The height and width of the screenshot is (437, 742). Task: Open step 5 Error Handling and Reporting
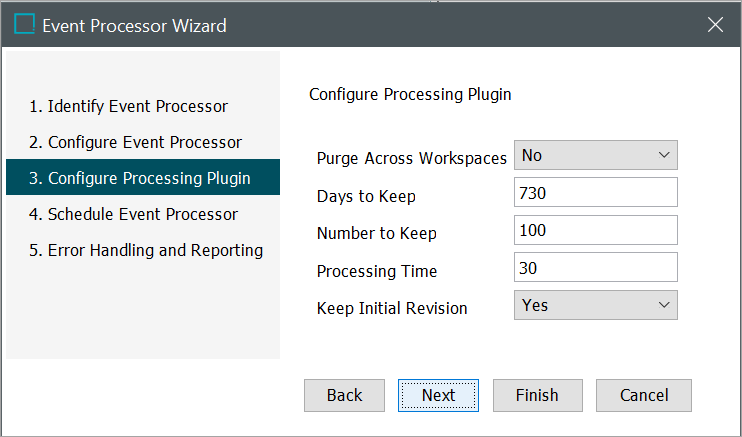coord(145,250)
